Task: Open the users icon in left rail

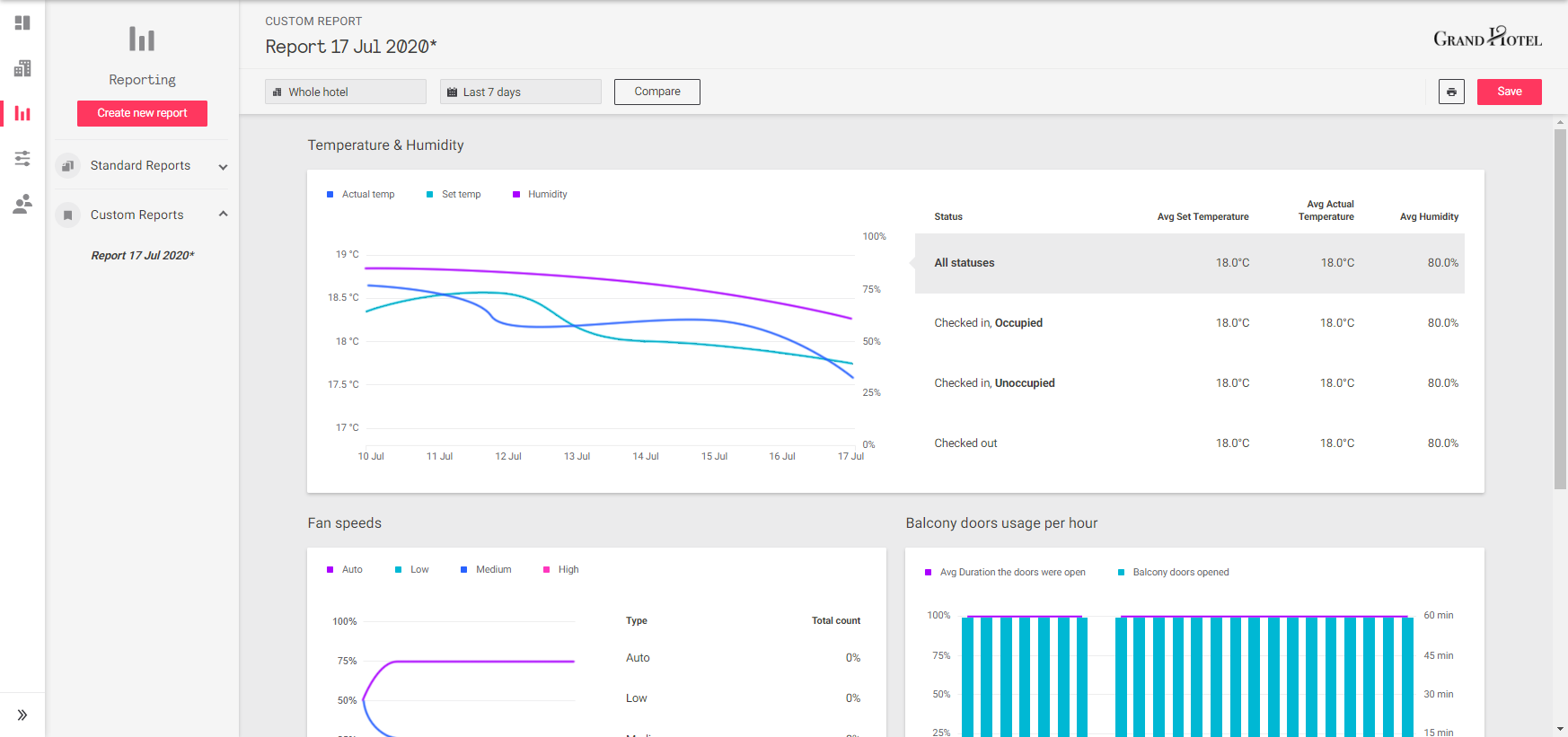Action: click(x=22, y=204)
